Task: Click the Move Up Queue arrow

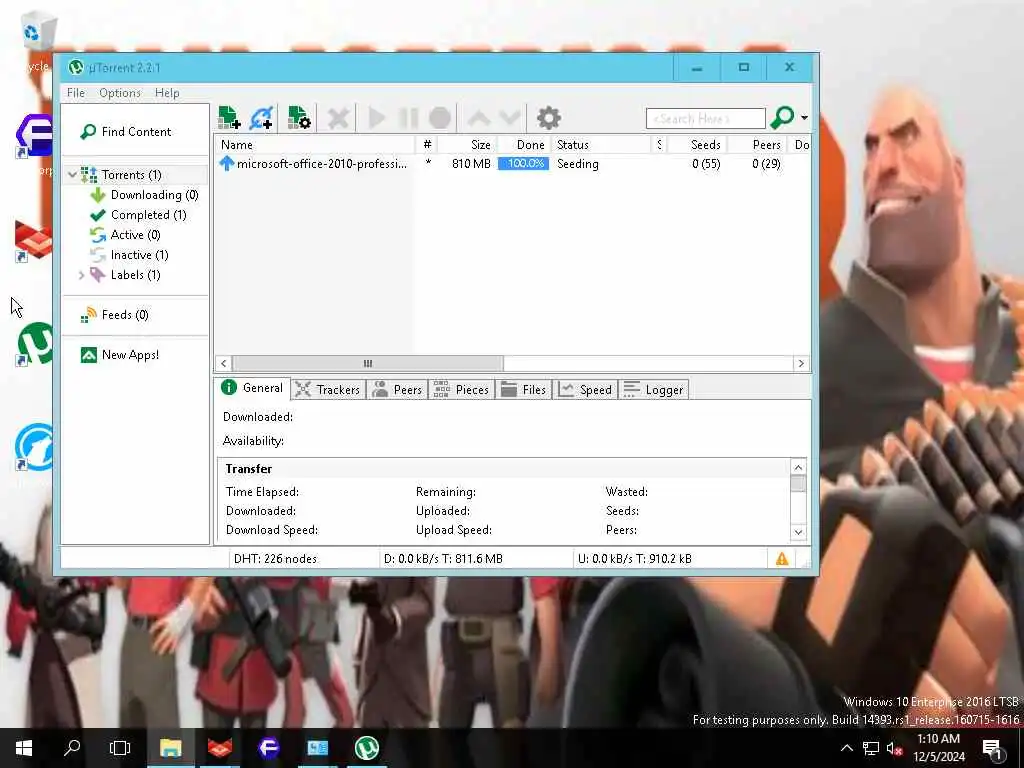Action: pyautogui.click(x=478, y=118)
